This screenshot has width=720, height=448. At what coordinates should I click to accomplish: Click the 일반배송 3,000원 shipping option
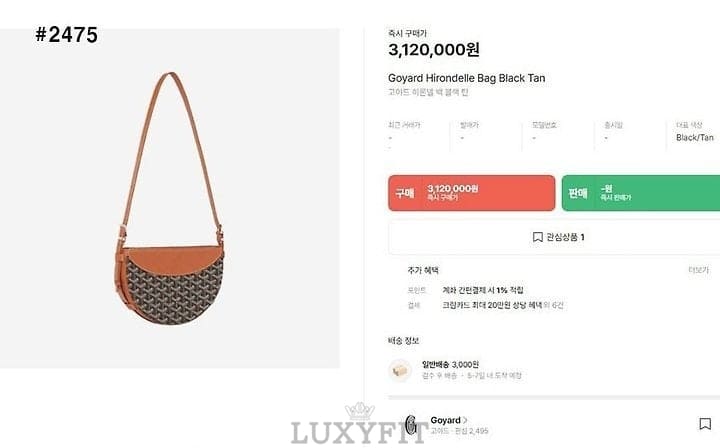tap(450, 364)
